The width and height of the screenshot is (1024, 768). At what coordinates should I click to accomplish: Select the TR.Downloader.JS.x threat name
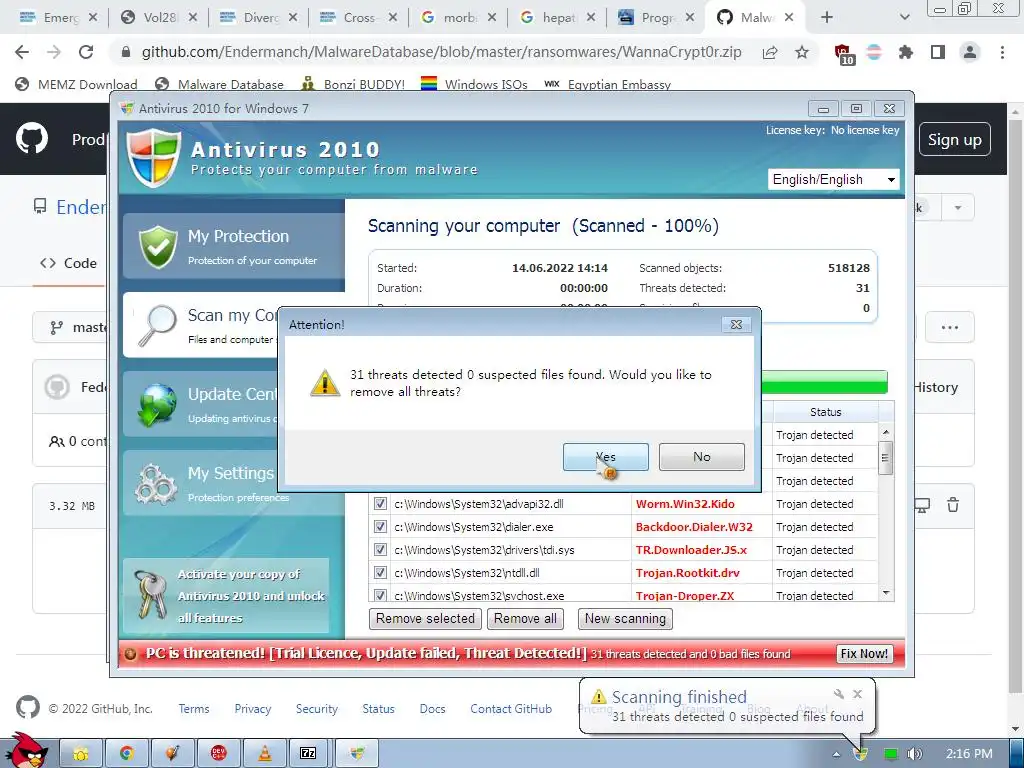(x=691, y=550)
